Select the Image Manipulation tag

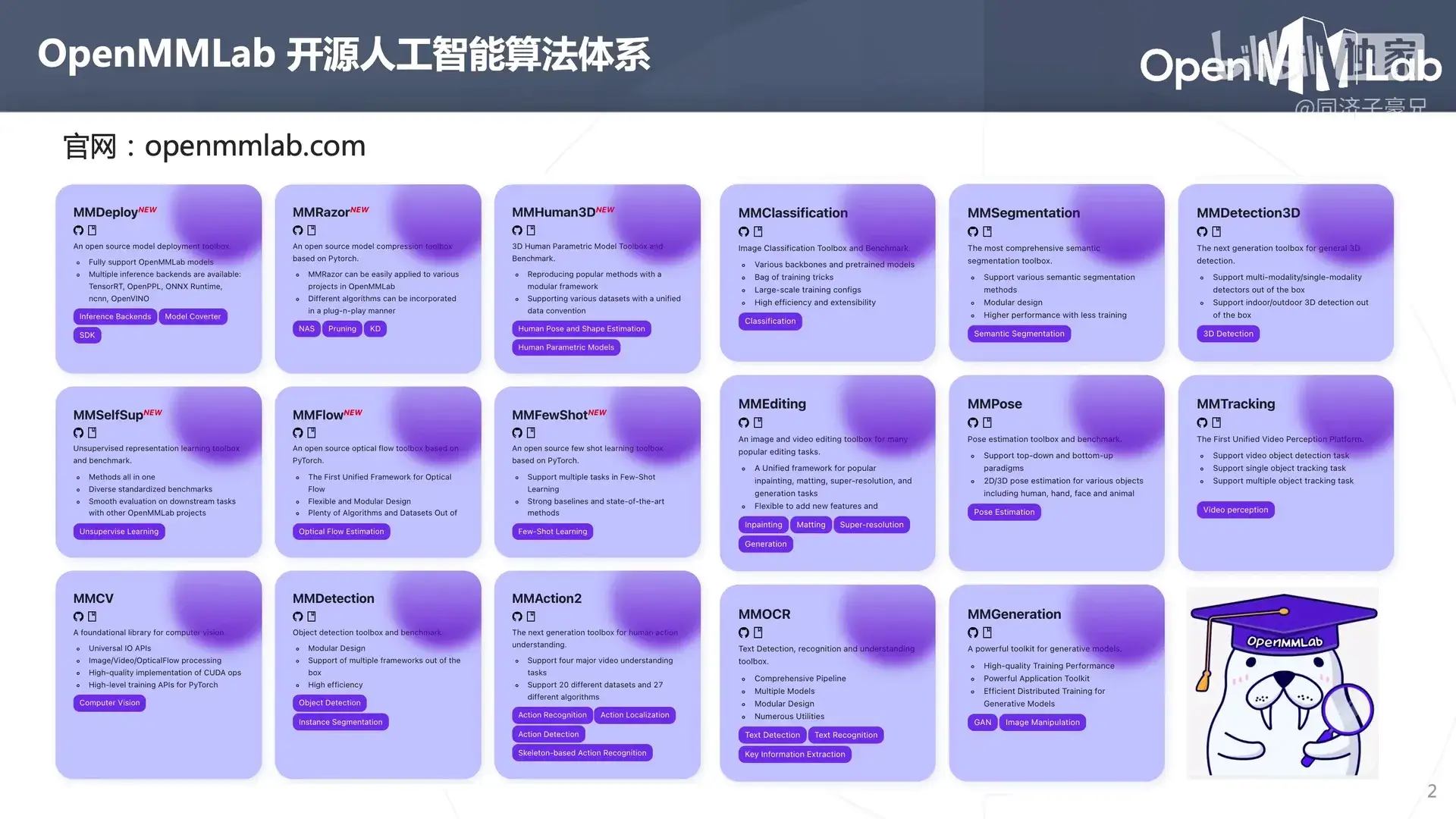[x=1042, y=723]
